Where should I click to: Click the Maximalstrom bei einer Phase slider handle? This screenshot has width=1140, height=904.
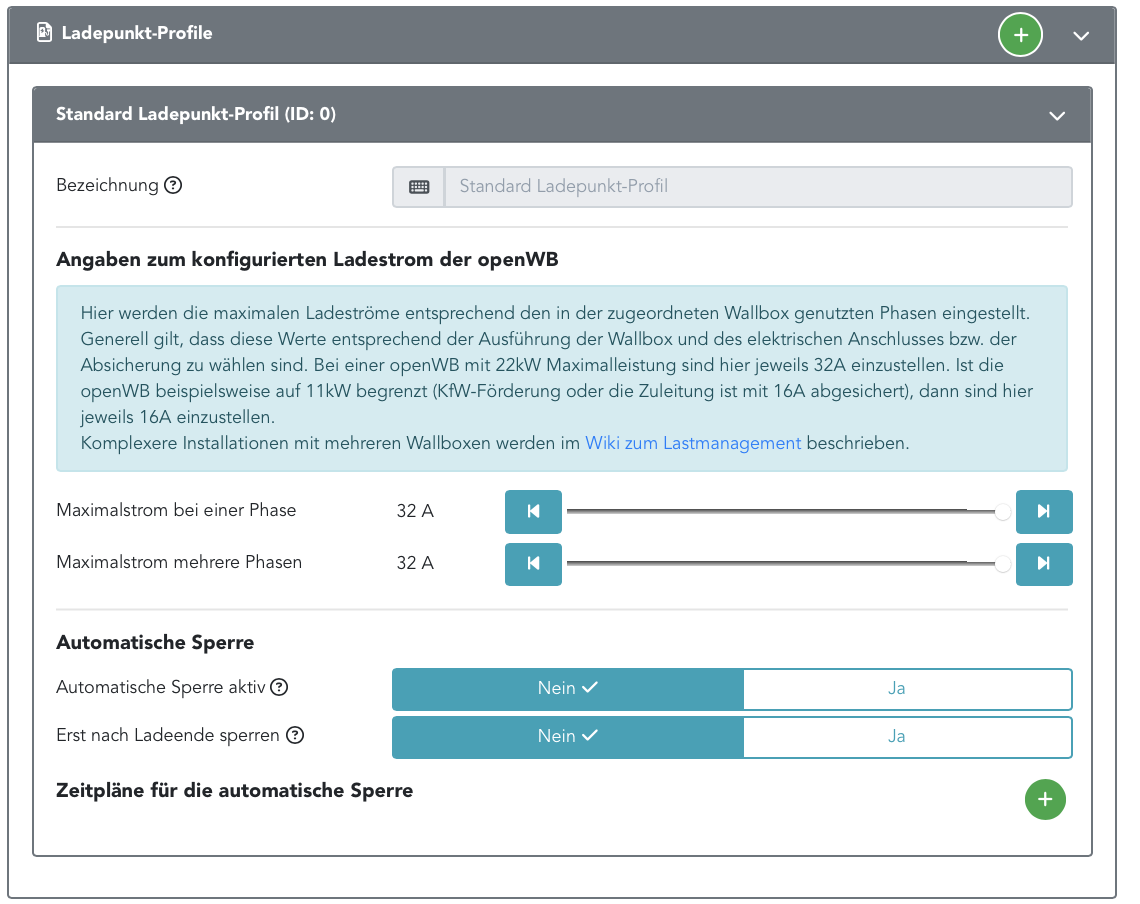(1002, 512)
